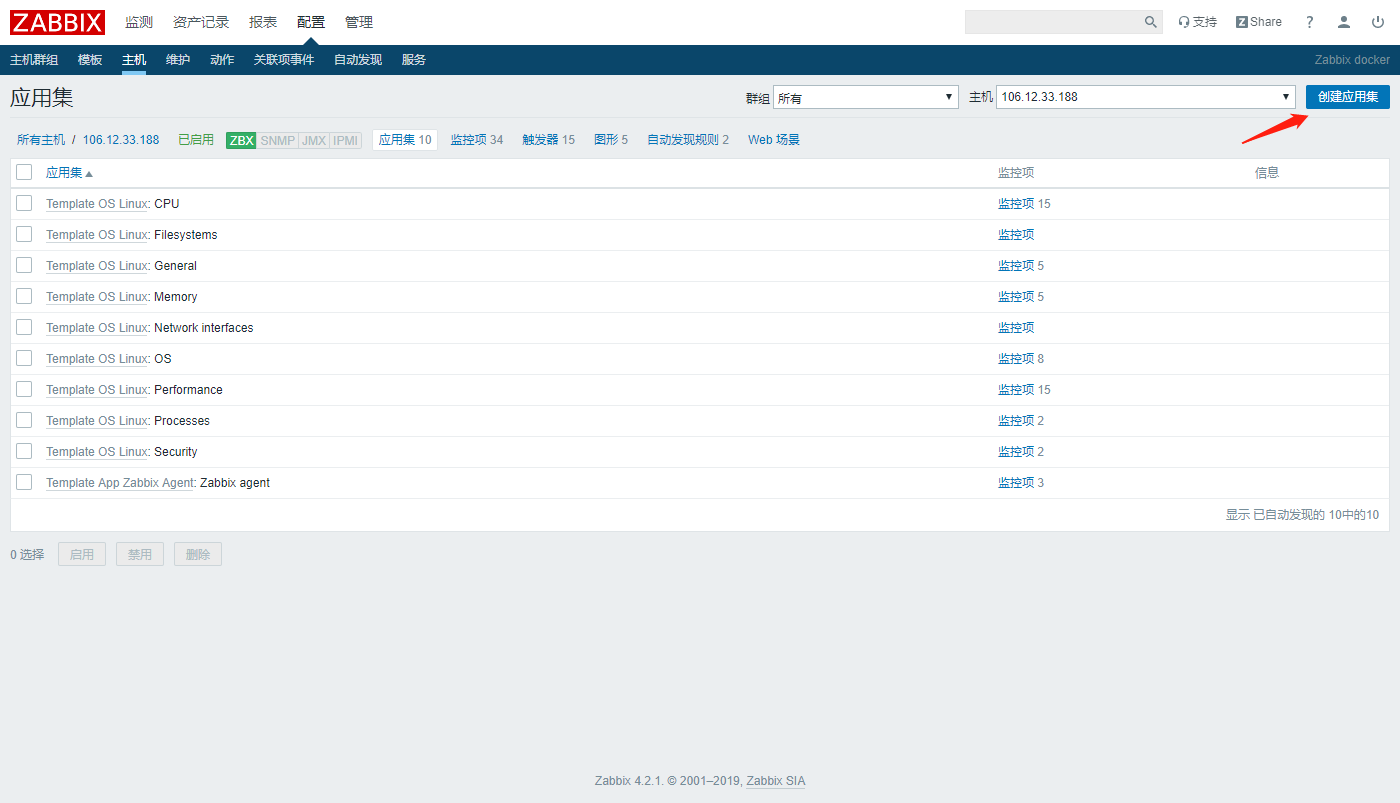Check the Performance application checkbox
Viewport: 1400px width, 803px height.
(24, 389)
